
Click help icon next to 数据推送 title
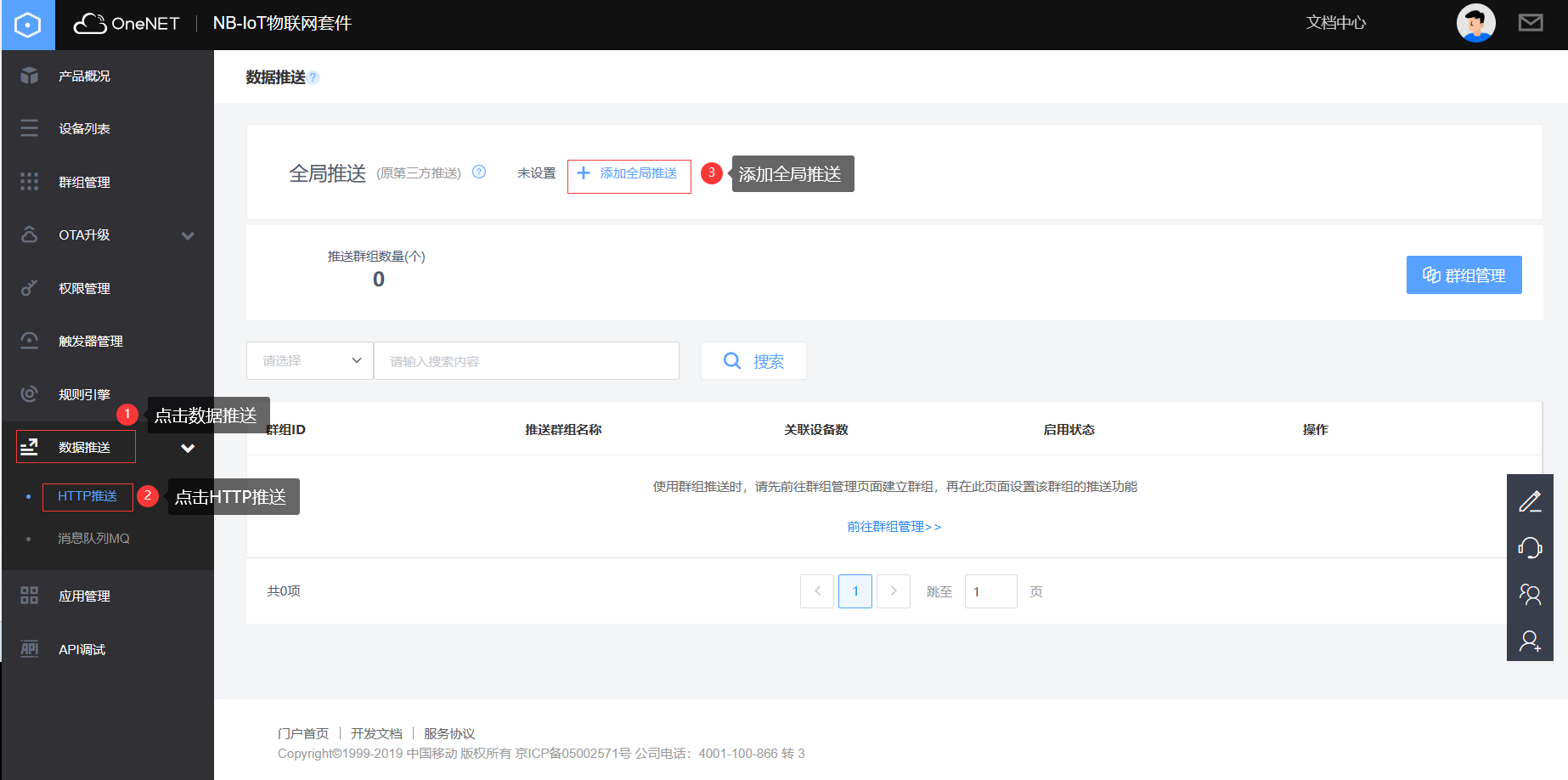tap(313, 78)
